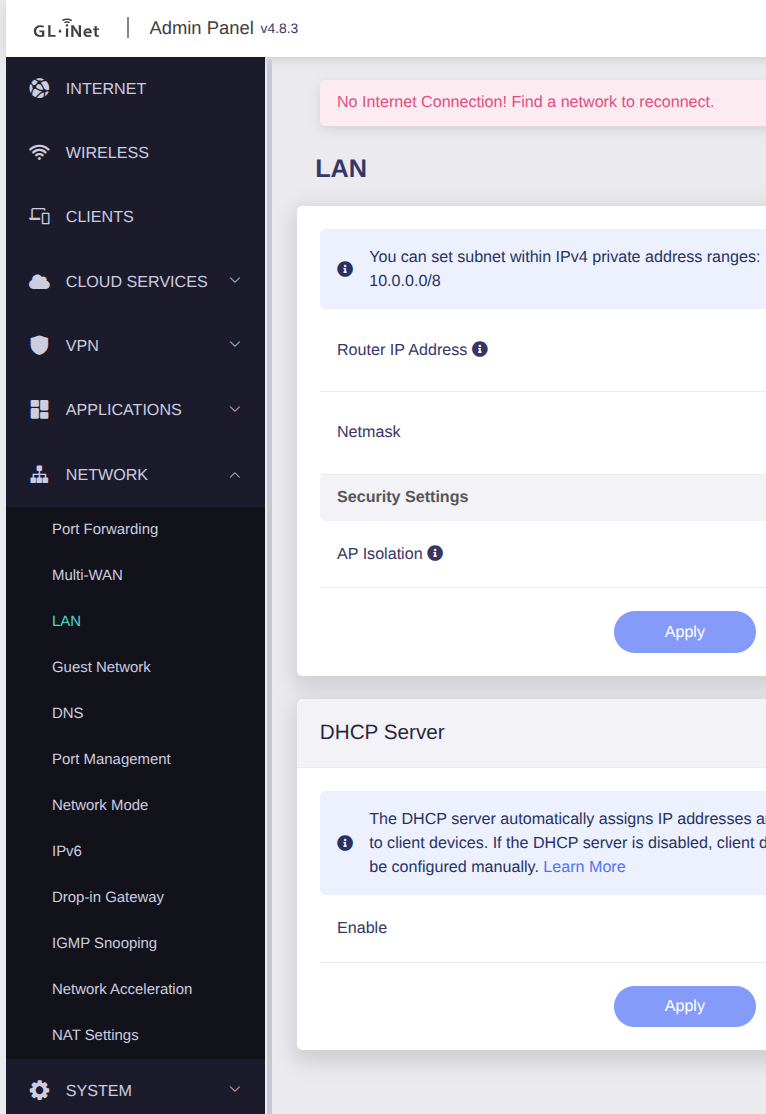Expand the System menu chevron

[x=235, y=1090]
